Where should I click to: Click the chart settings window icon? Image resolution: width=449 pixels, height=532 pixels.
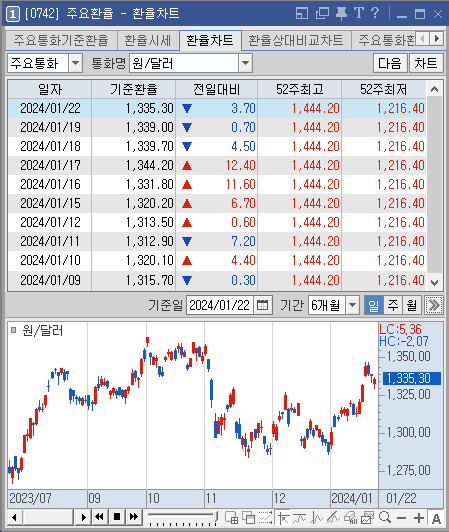click(367, 518)
